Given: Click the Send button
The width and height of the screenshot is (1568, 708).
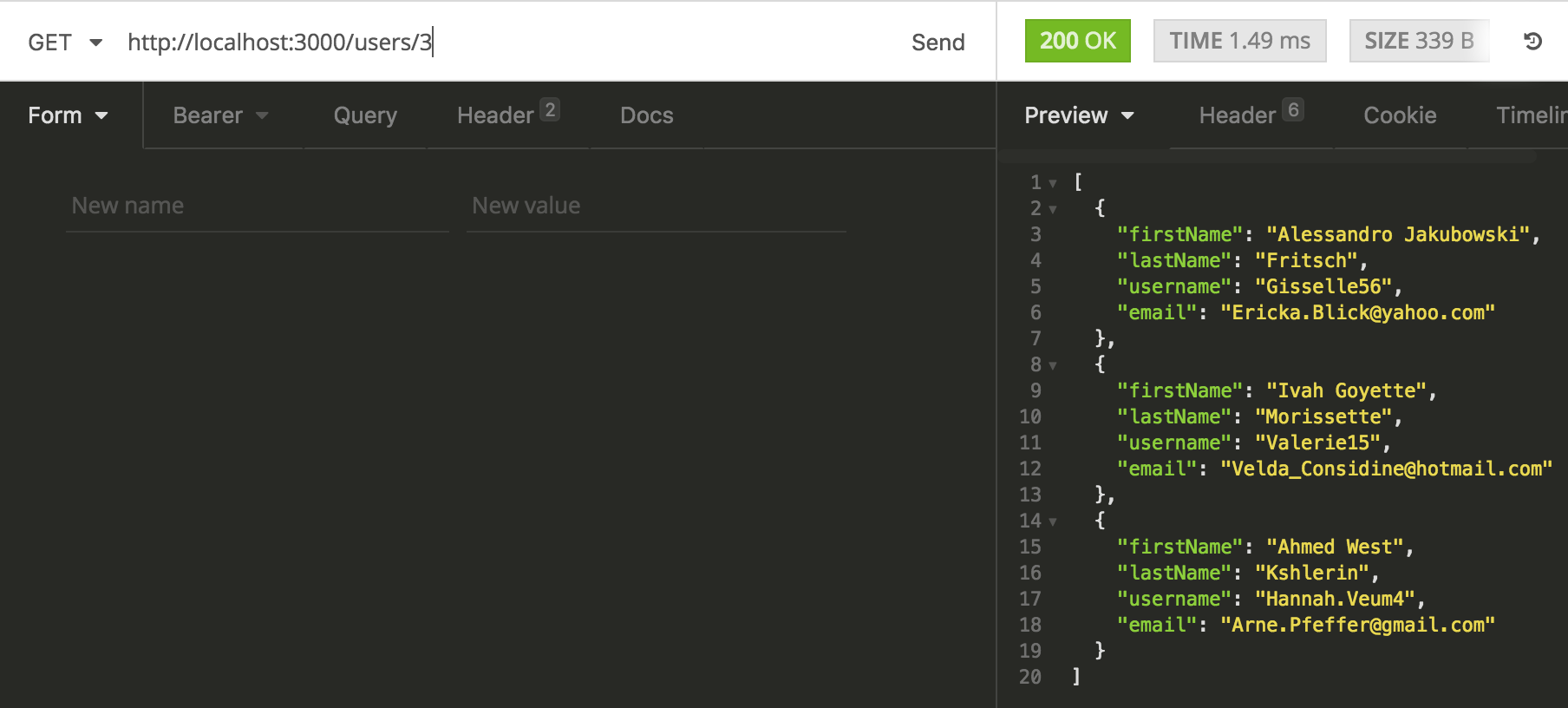Looking at the screenshot, I should 938,43.
